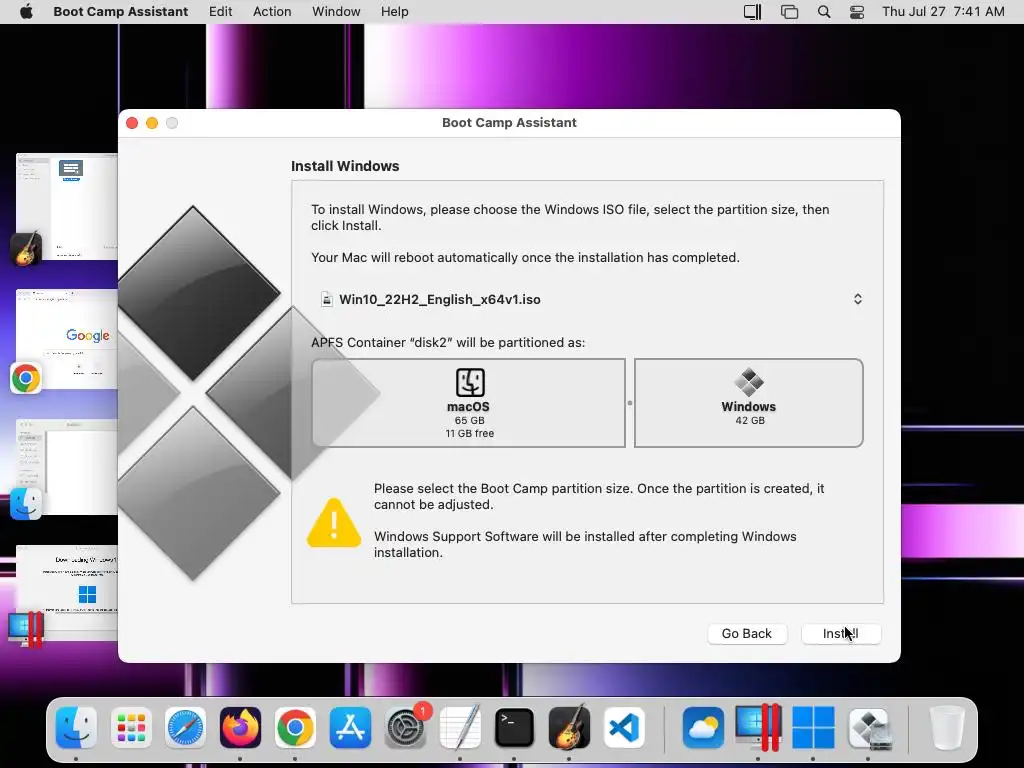
Task: Open the Apple menu
Action: point(26,12)
